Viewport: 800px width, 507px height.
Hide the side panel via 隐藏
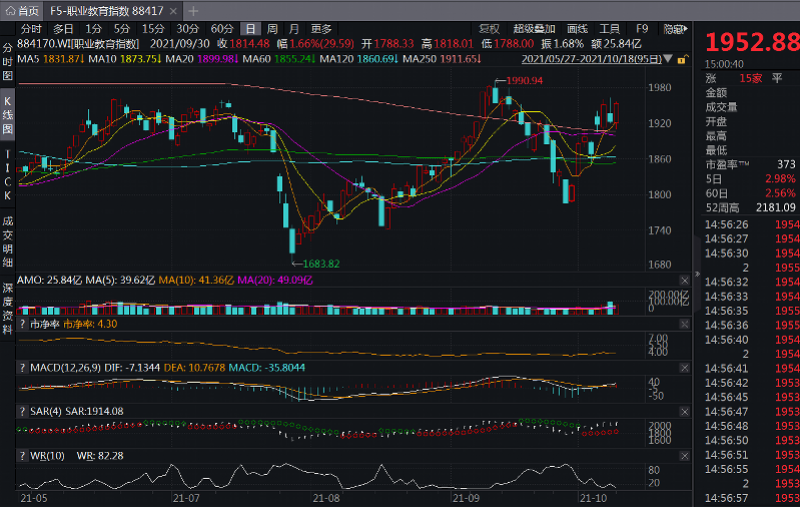click(675, 29)
